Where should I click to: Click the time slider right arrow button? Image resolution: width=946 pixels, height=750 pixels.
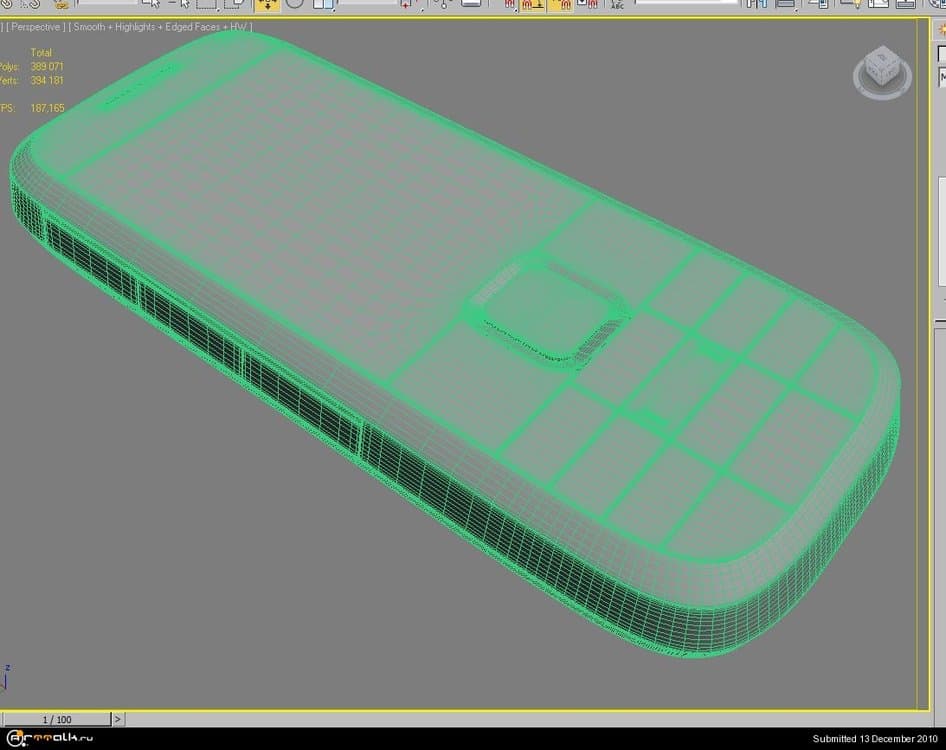tap(118, 719)
